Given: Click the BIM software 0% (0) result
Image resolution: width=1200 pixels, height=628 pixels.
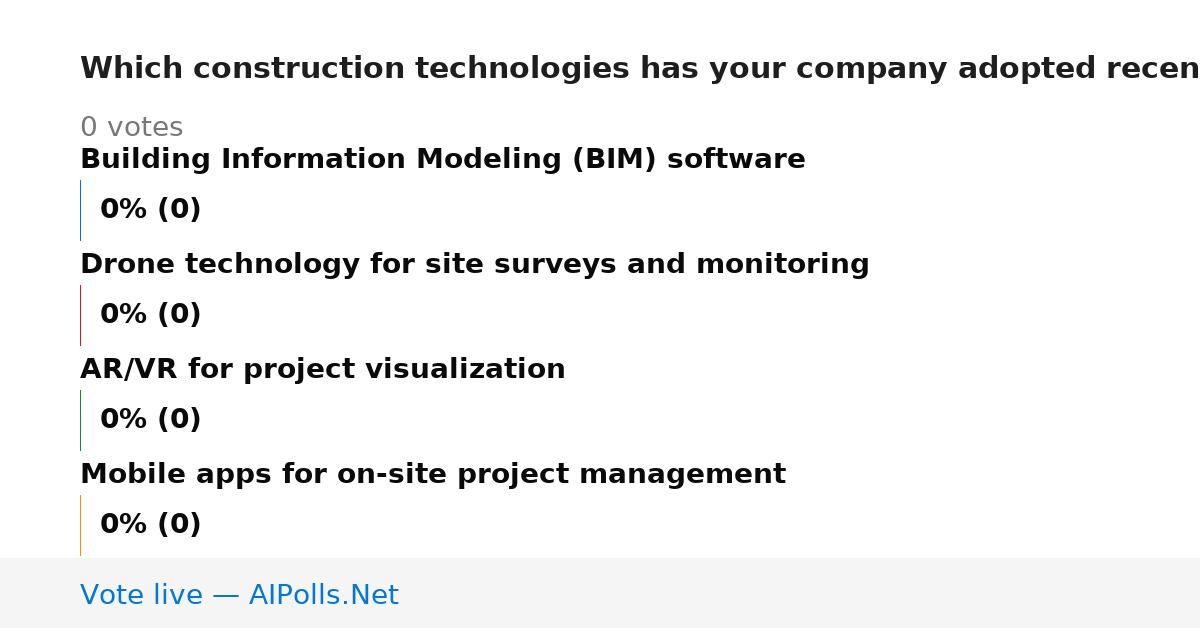Looking at the screenshot, I should [151, 210].
